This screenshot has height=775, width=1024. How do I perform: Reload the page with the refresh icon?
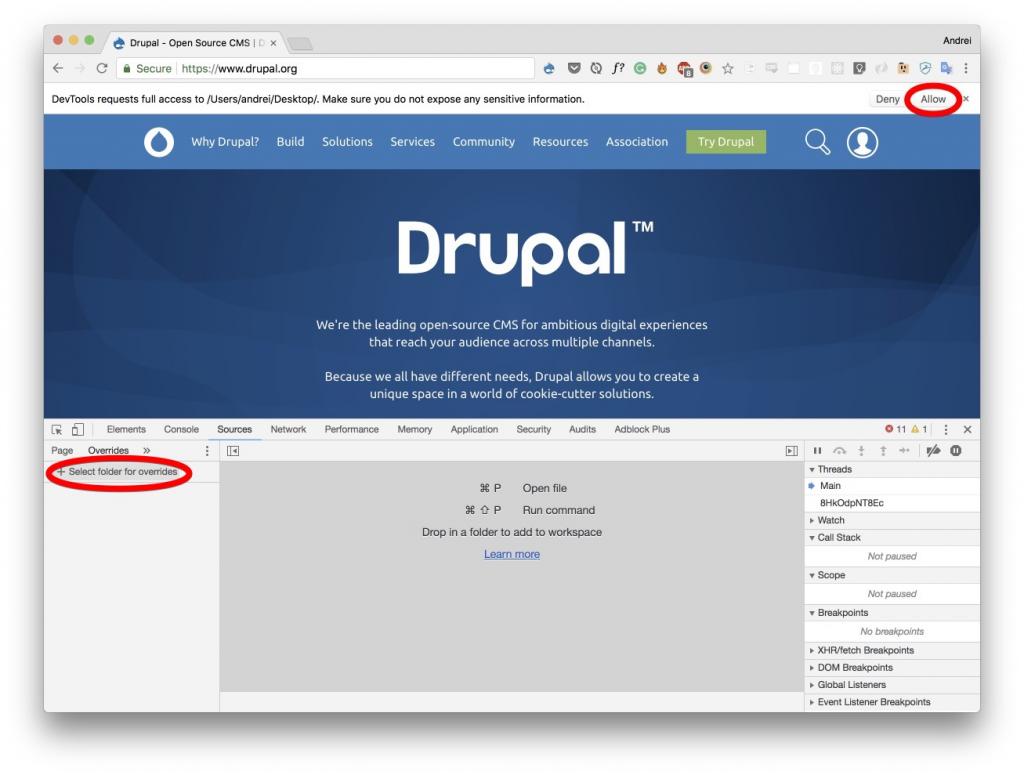click(x=102, y=68)
